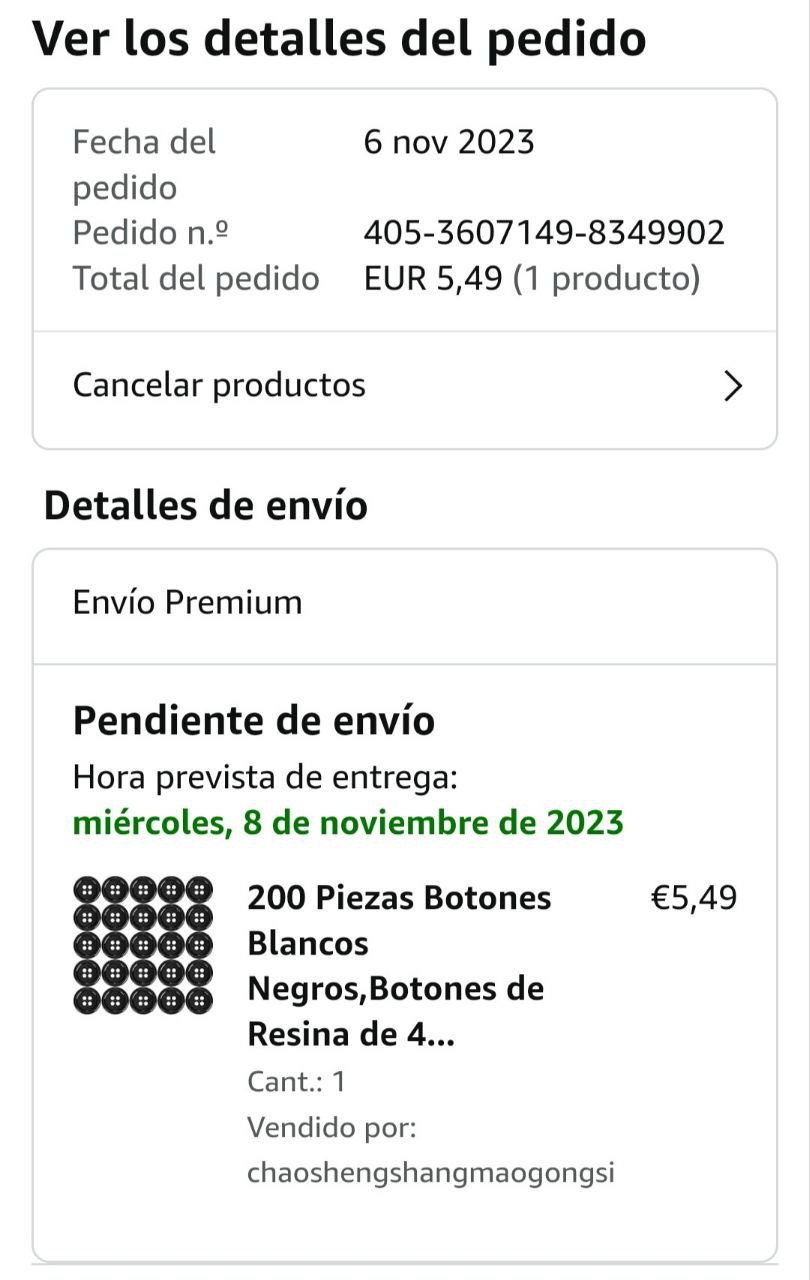Open the 200 Piezas Botones product title
Screen dimensions: 810x1280
[400, 965]
